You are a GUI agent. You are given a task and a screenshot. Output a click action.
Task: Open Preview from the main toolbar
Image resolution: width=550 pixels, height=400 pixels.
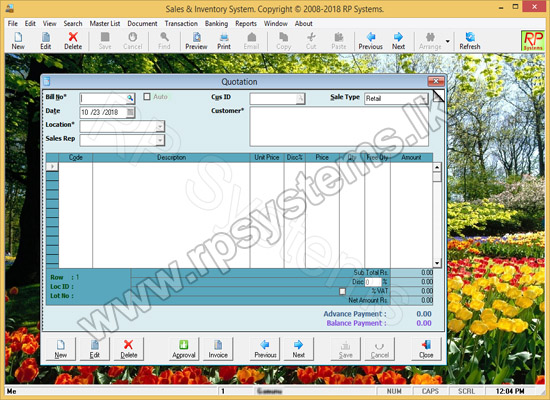196,37
